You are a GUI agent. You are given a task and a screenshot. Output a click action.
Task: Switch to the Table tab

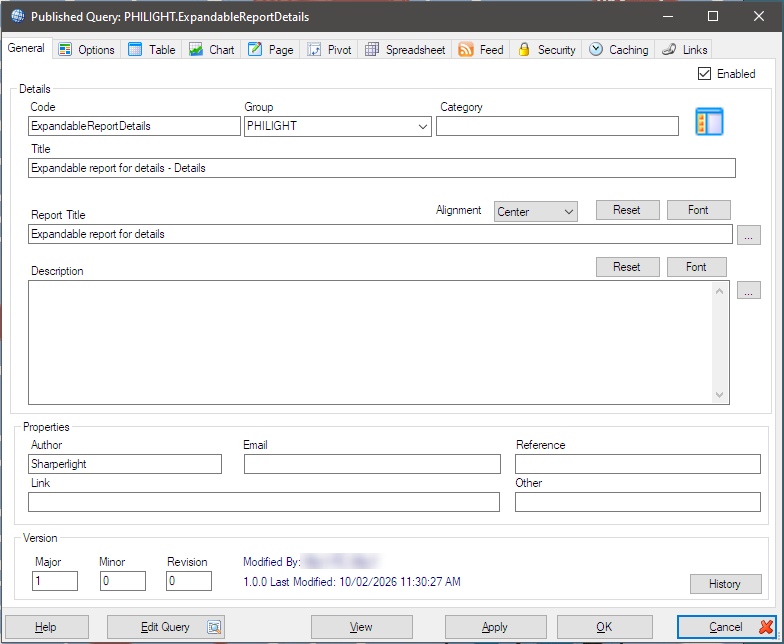[152, 50]
